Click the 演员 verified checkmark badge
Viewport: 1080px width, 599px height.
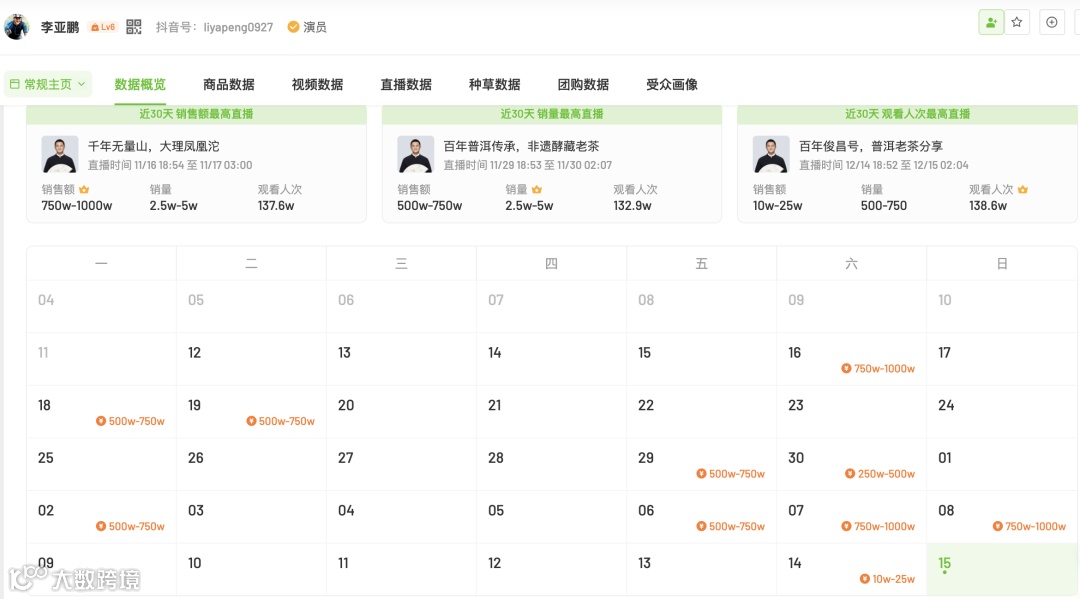tap(293, 27)
